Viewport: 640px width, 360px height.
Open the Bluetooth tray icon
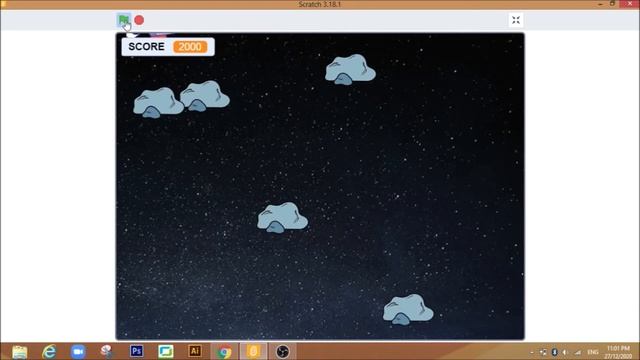click(x=554, y=352)
